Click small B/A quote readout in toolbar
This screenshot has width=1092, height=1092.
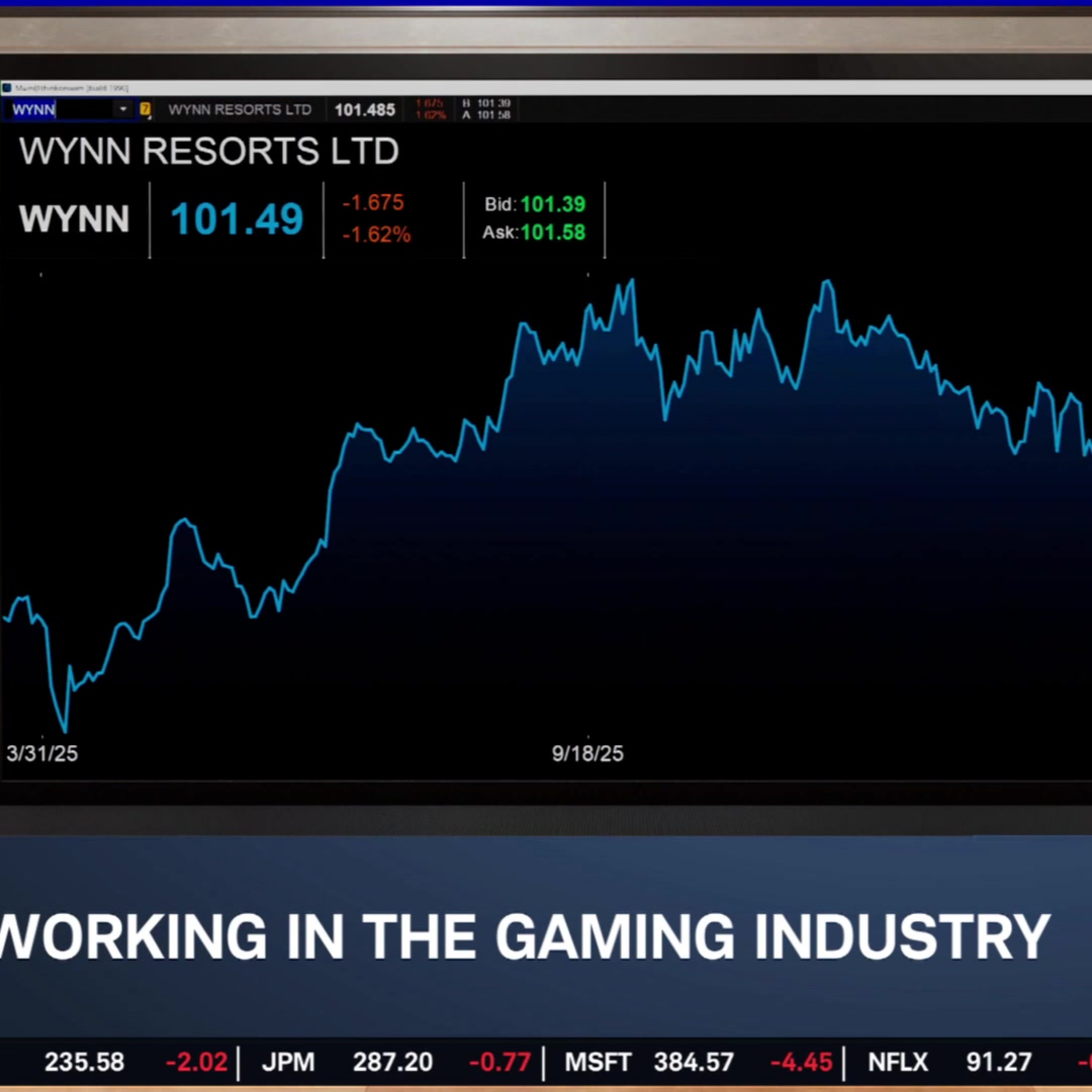487,109
